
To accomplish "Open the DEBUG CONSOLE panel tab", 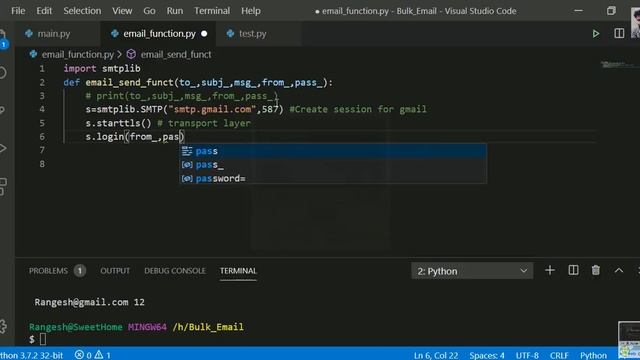I will coord(175,271).
